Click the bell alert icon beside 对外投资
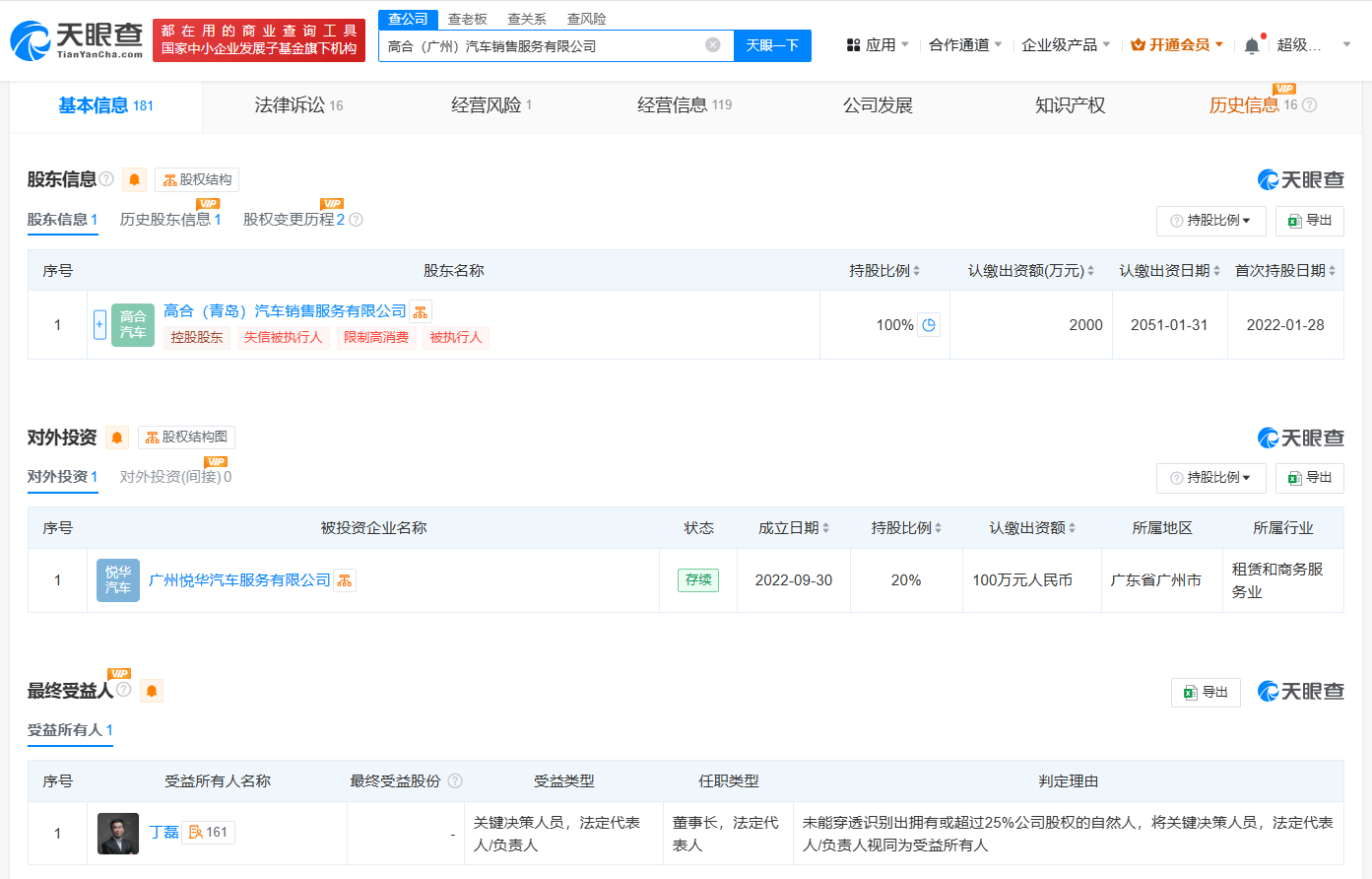Viewport: 1372px width, 879px height. point(117,438)
